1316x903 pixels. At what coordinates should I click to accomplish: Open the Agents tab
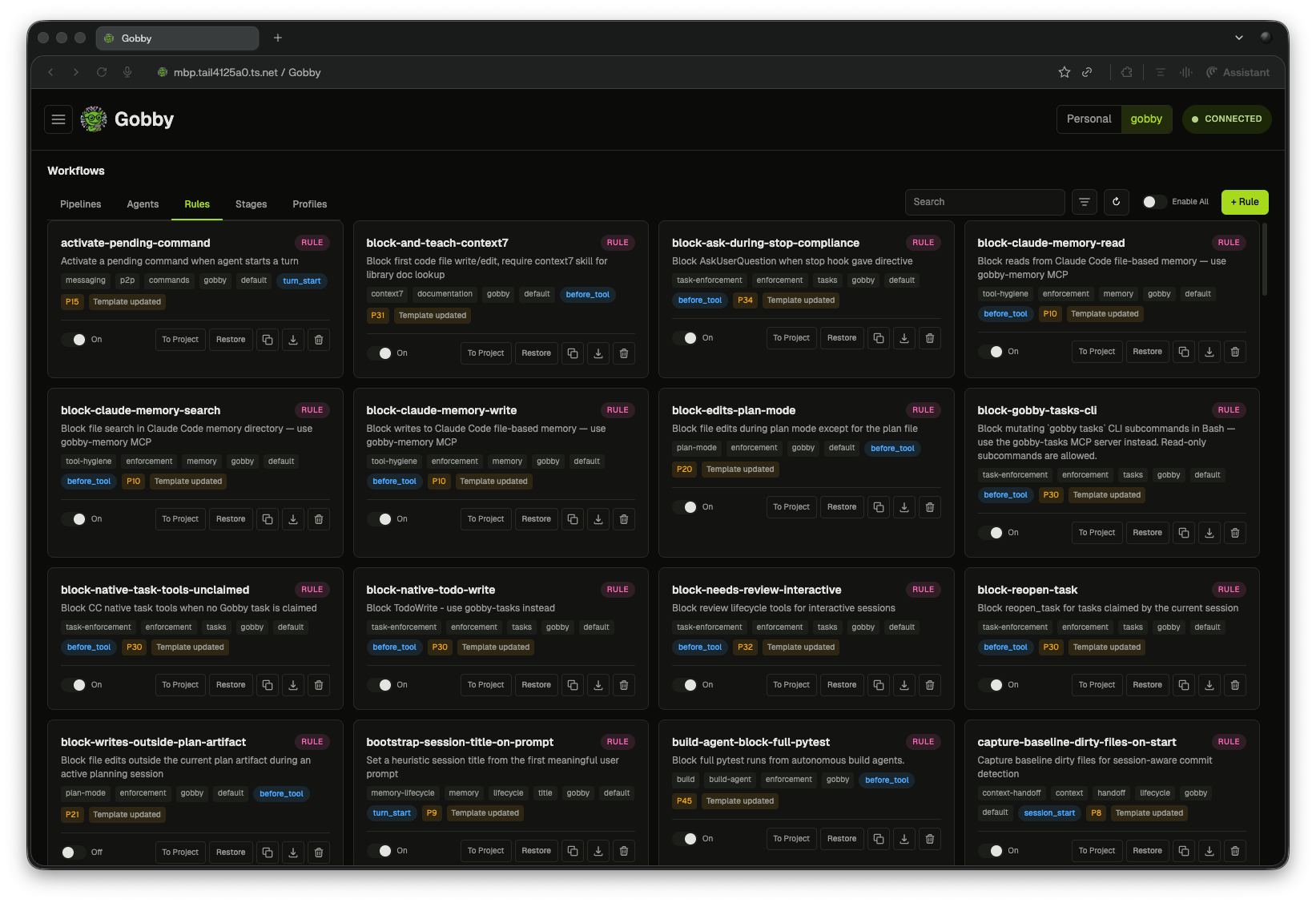pyautogui.click(x=143, y=204)
